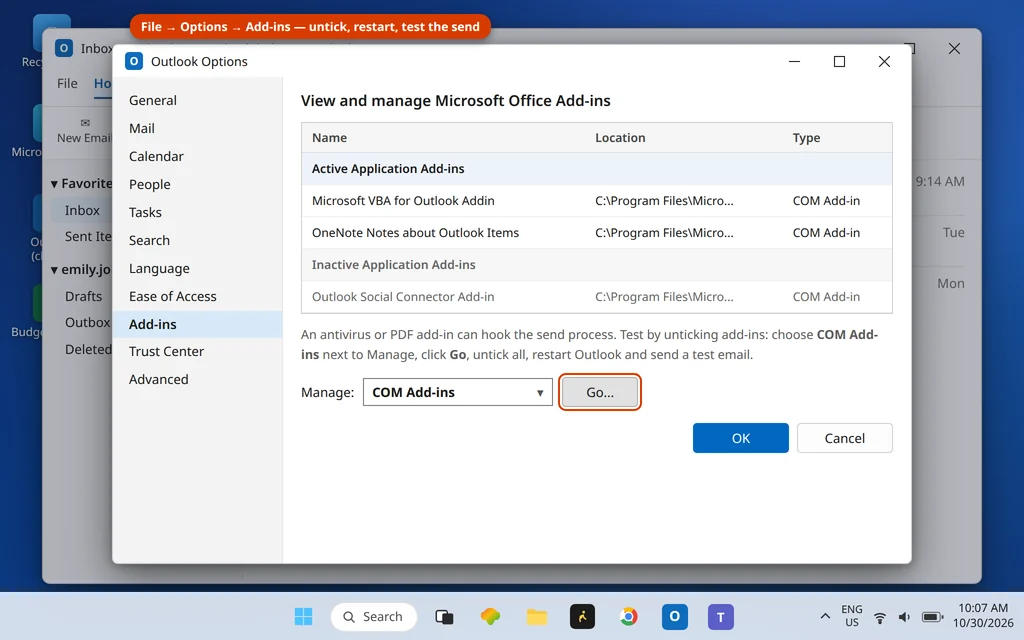Click the Go... button next to Manage
Image resolution: width=1024 pixels, height=640 pixels.
tap(600, 392)
